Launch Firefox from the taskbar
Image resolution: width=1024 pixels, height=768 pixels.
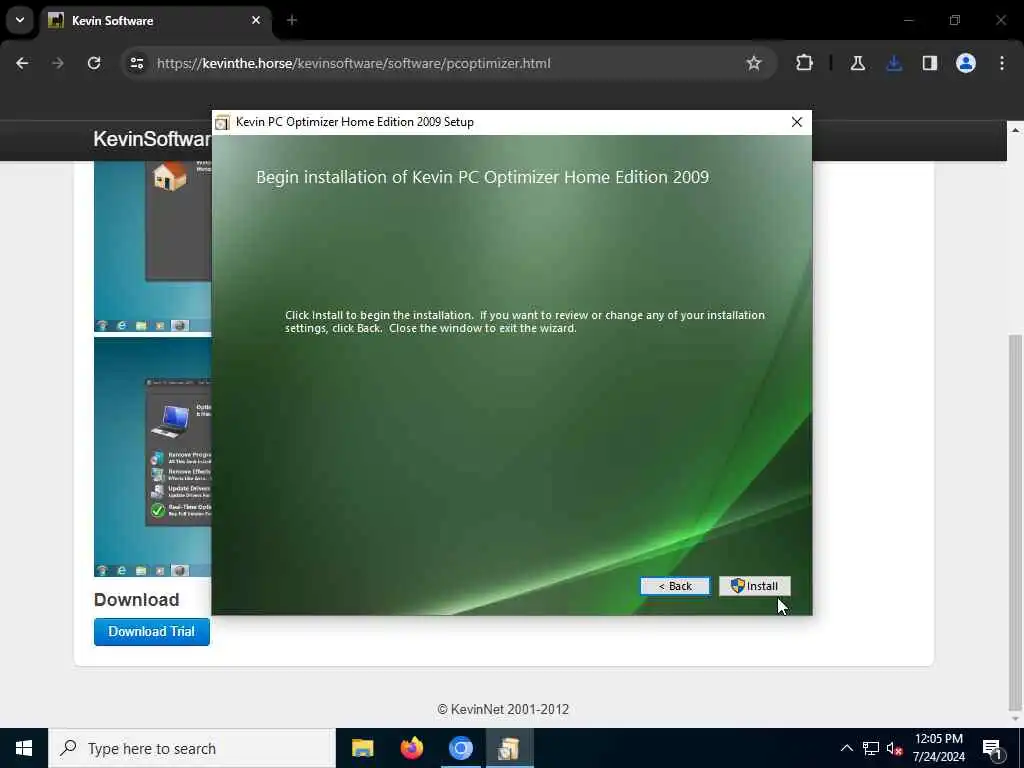[411, 748]
